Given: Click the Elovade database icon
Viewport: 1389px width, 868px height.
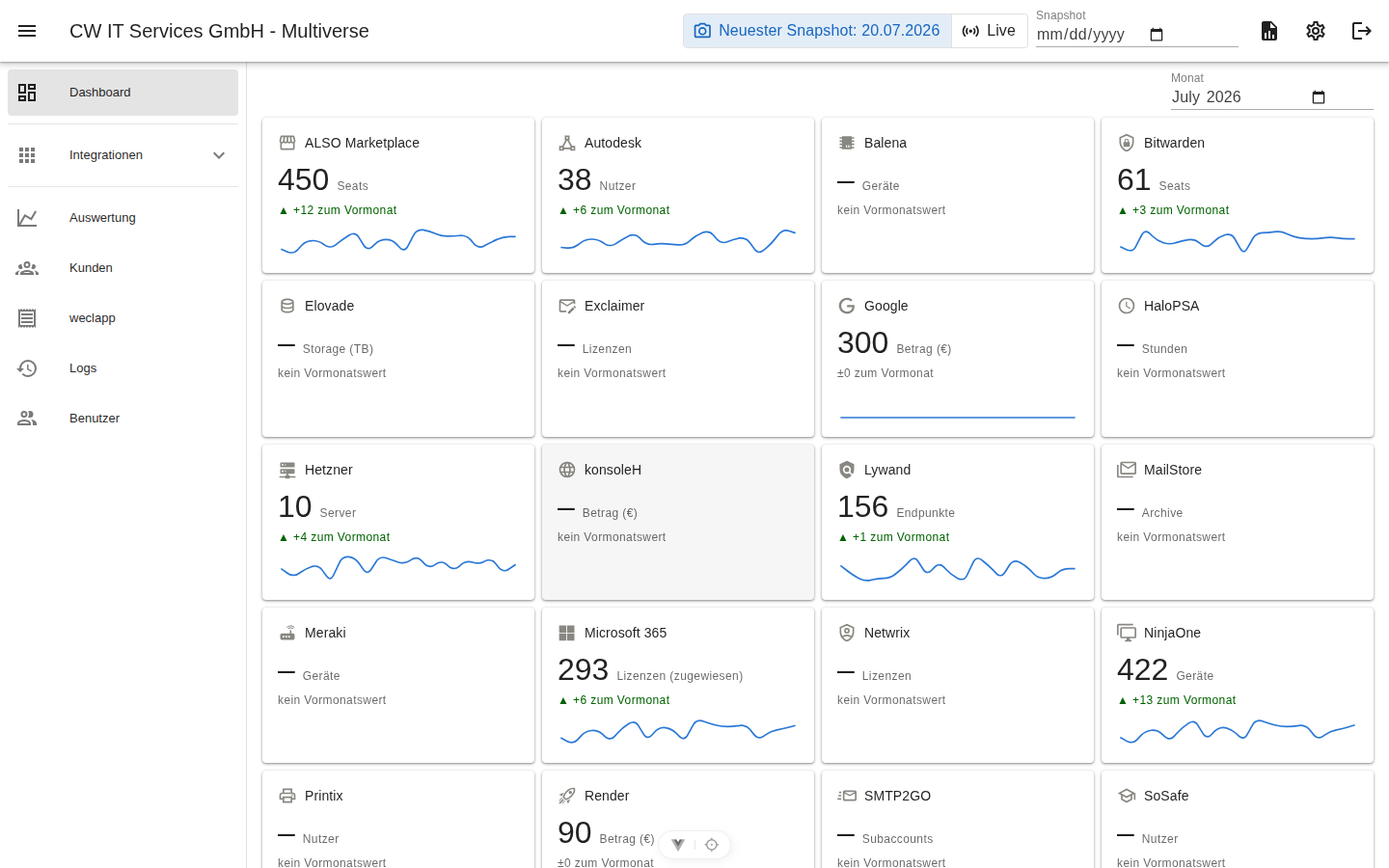Looking at the screenshot, I should coord(287,306).
